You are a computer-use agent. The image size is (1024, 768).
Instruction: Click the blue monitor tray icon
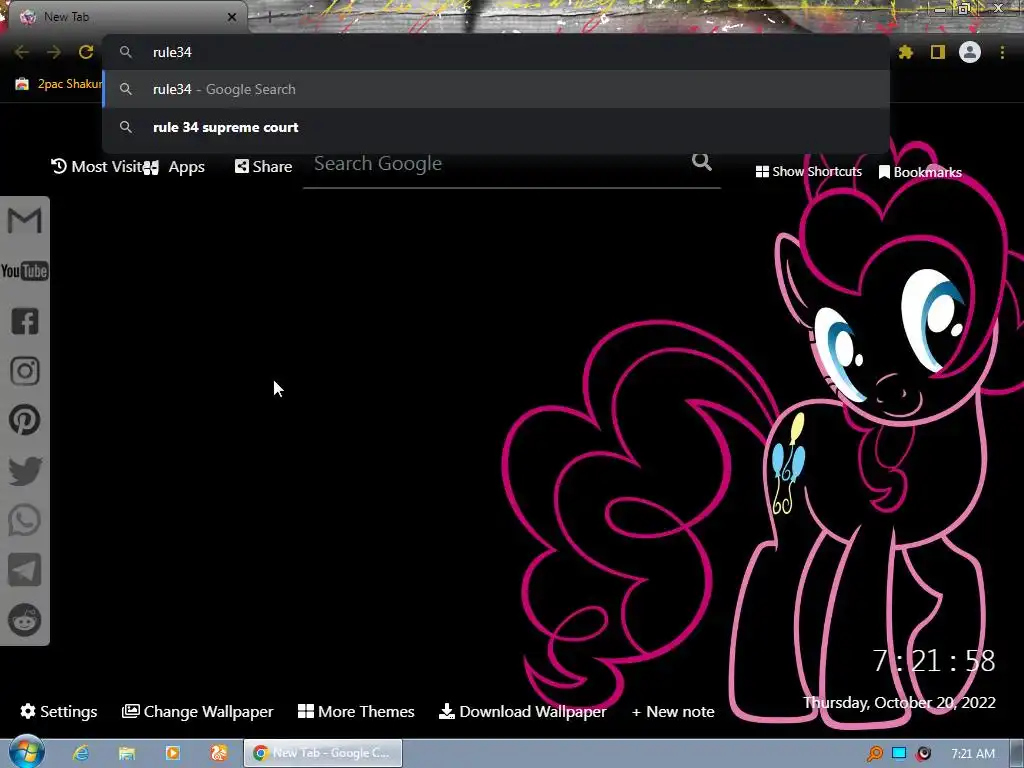click(x=899, y=753)
